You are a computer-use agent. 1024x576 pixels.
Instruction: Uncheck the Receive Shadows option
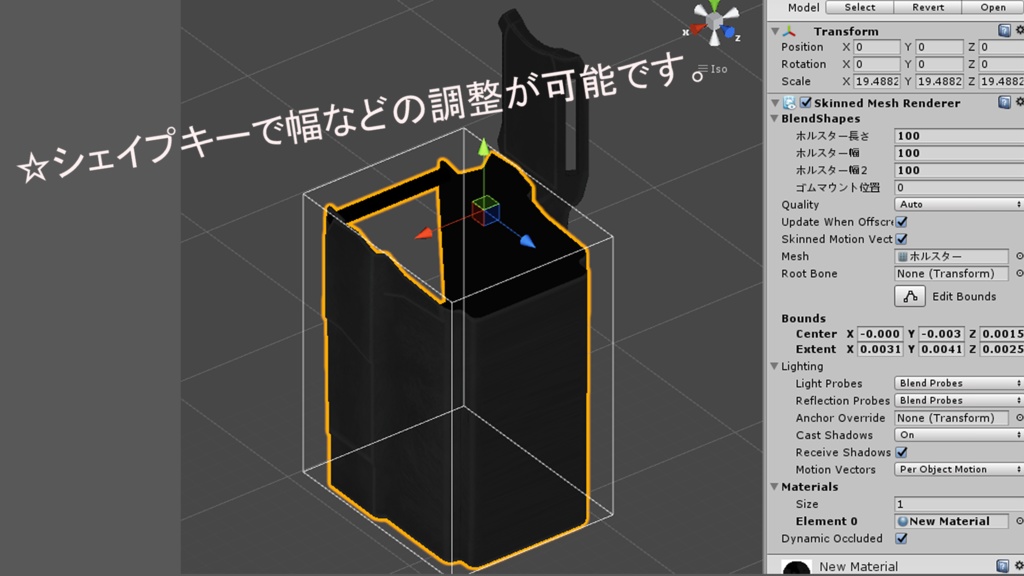903,452
